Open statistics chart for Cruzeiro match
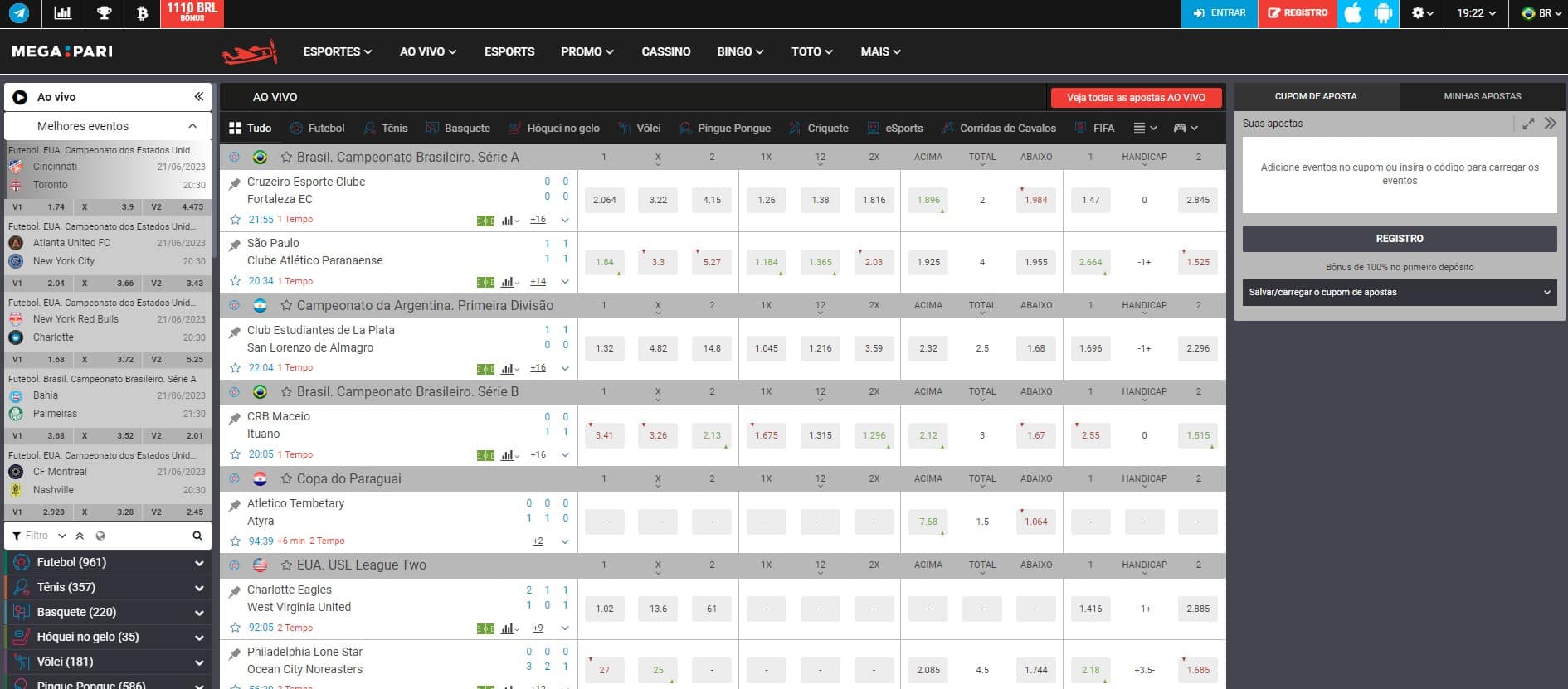Image resolution: width=1568 pixels, height=689 pixels. click(x=509, y=221)
